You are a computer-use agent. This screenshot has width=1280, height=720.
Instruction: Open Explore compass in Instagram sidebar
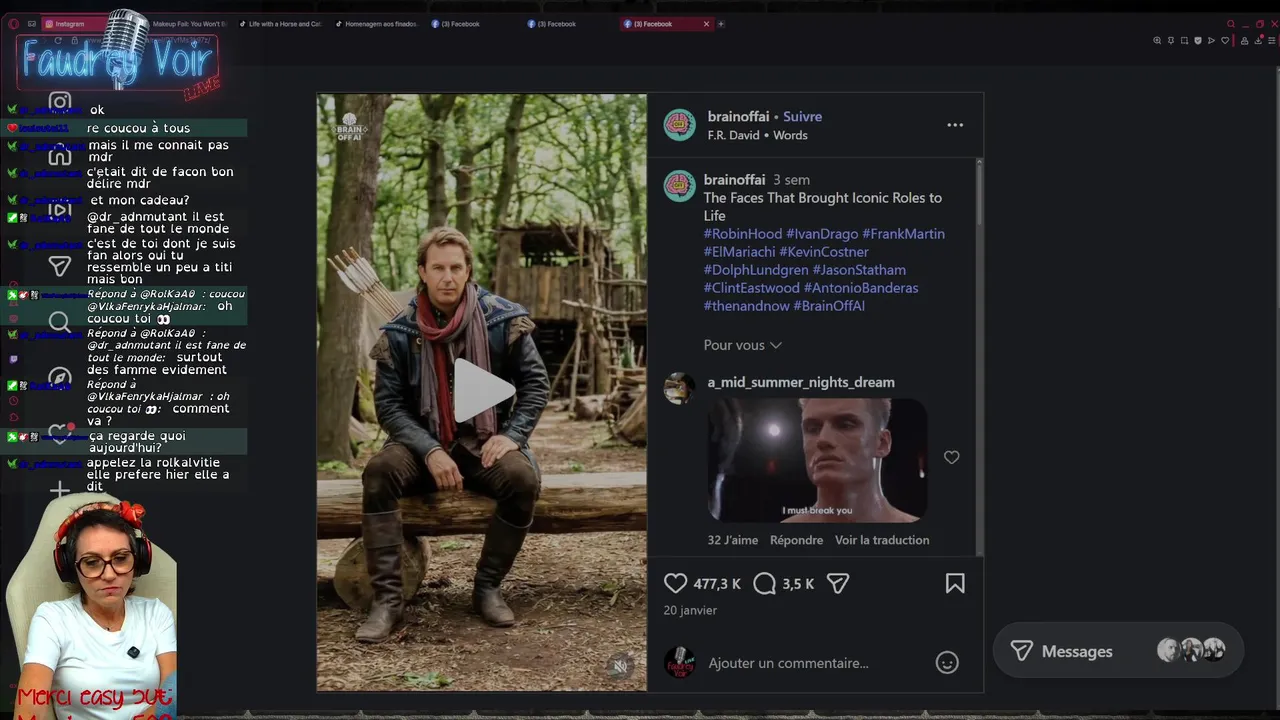click(60, 378)
